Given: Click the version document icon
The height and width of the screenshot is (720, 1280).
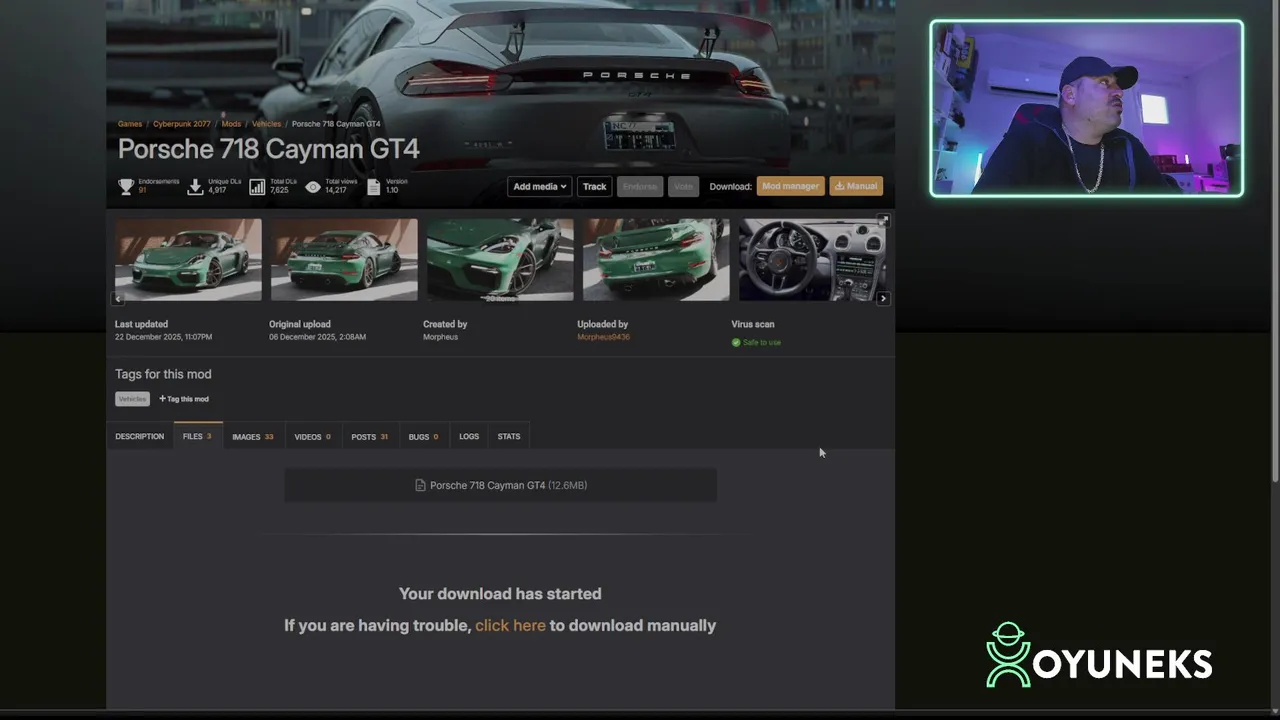Looking at the screenshot, I should point(374,187).
